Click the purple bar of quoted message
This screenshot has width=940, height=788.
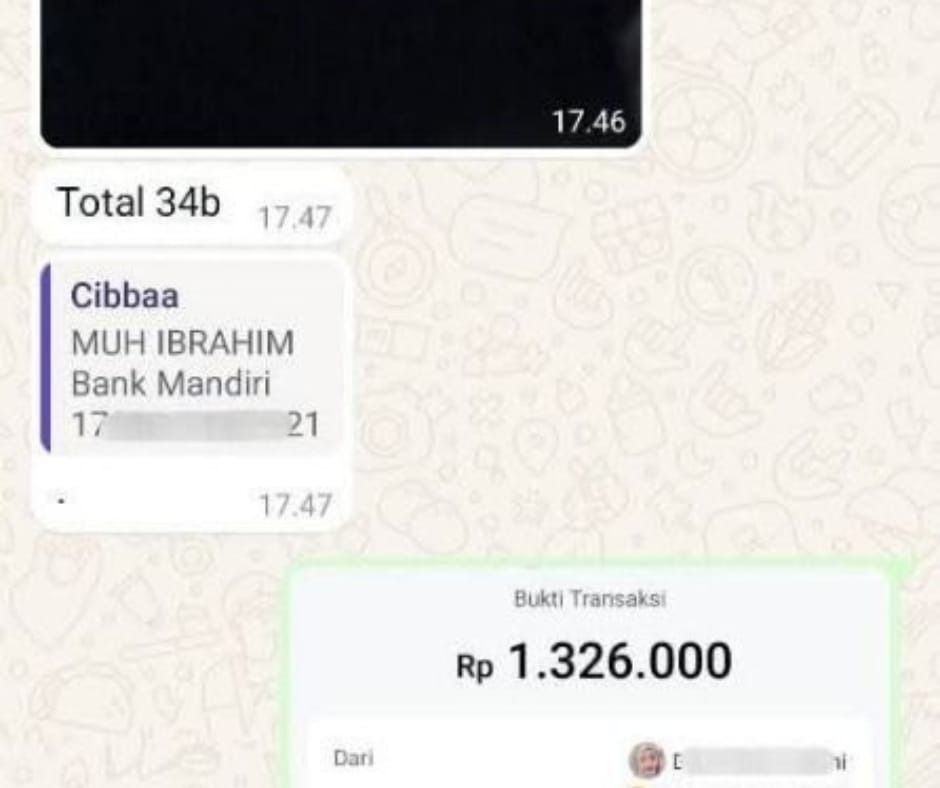click(45, 359)
